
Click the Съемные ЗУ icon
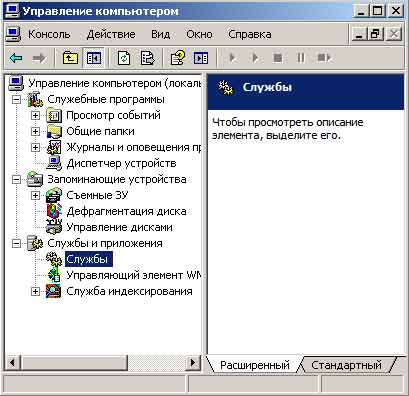point(54,195)
